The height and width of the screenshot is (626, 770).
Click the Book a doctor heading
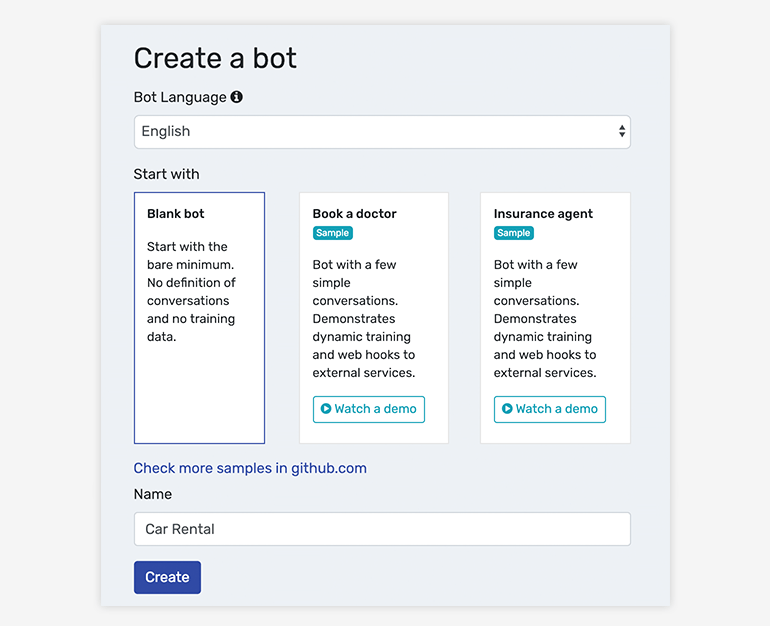[355, 214]
